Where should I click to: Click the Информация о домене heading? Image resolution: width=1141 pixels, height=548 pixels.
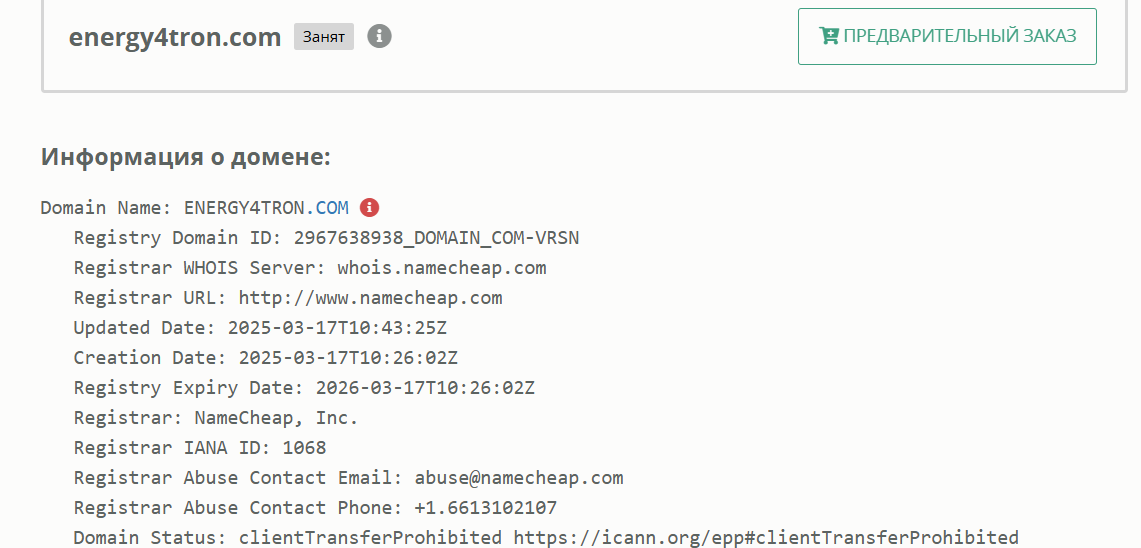(x=185, y=157)
